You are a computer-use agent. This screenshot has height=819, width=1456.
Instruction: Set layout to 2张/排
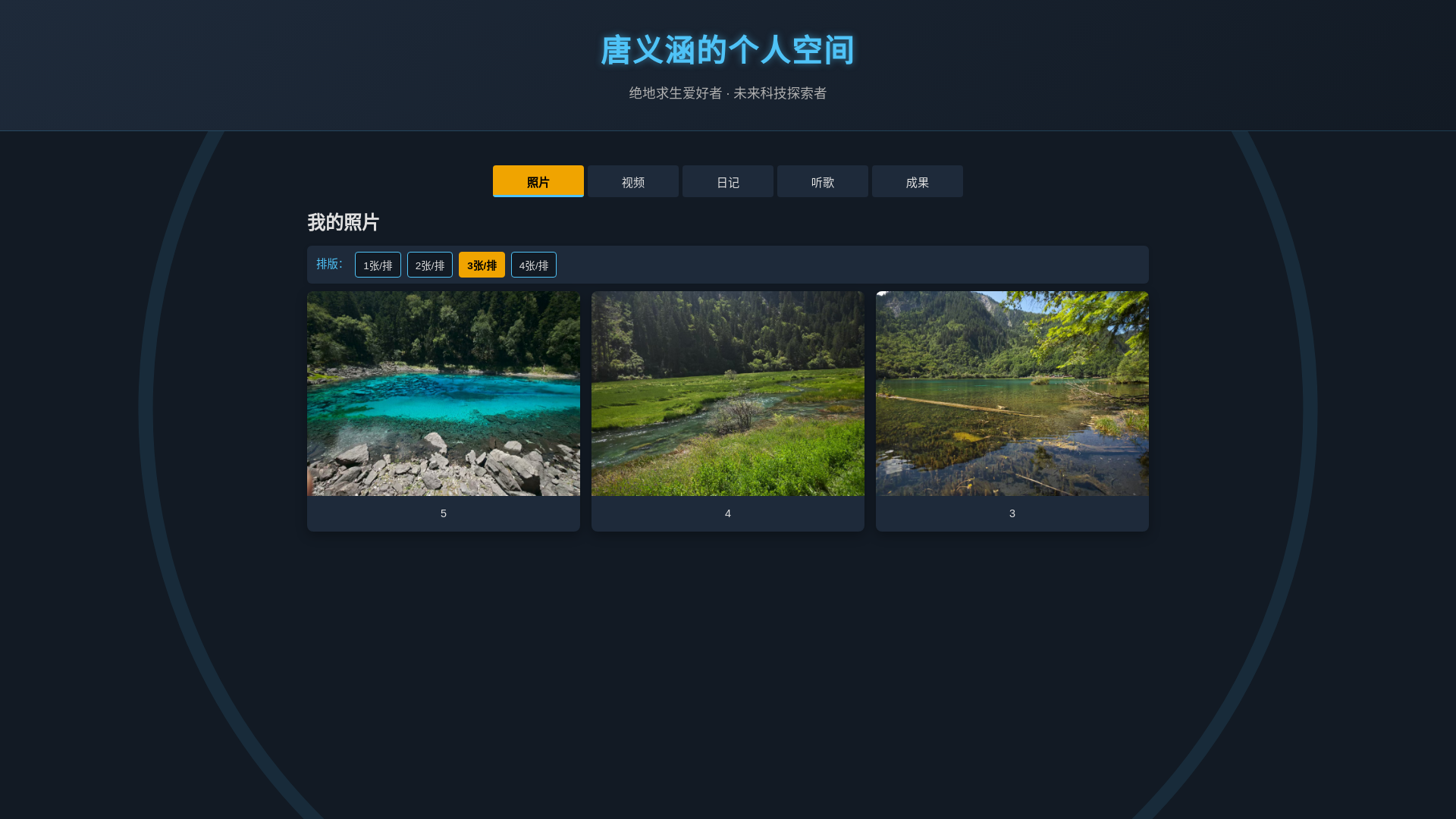430,265
